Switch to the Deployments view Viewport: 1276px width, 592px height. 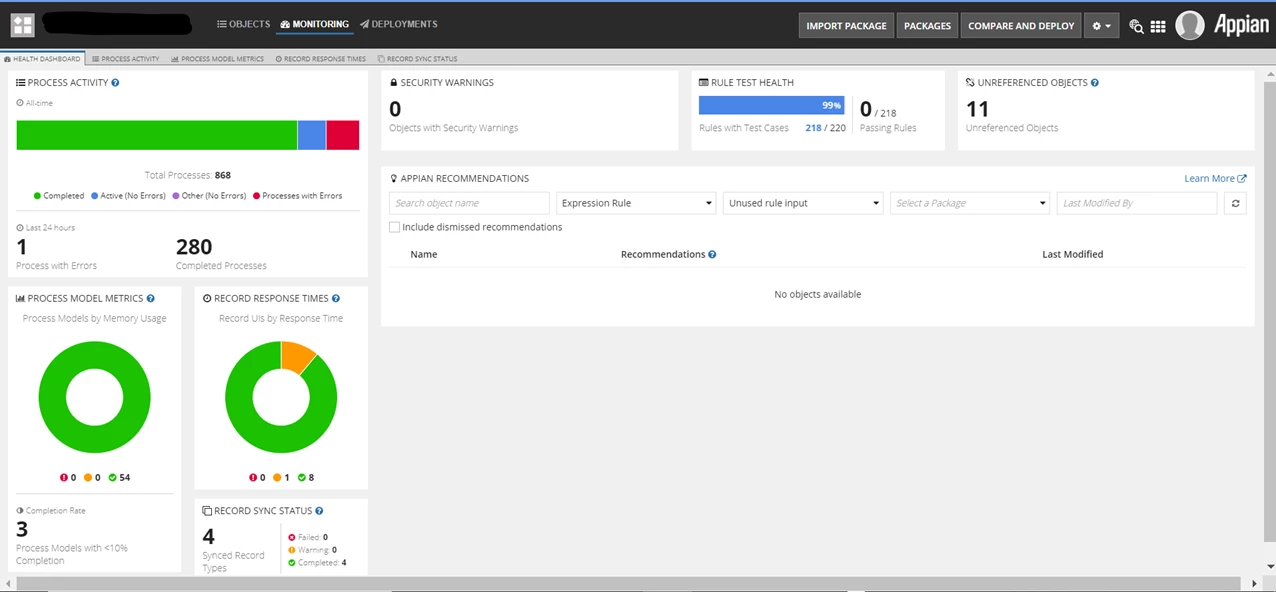pos(399,24)
